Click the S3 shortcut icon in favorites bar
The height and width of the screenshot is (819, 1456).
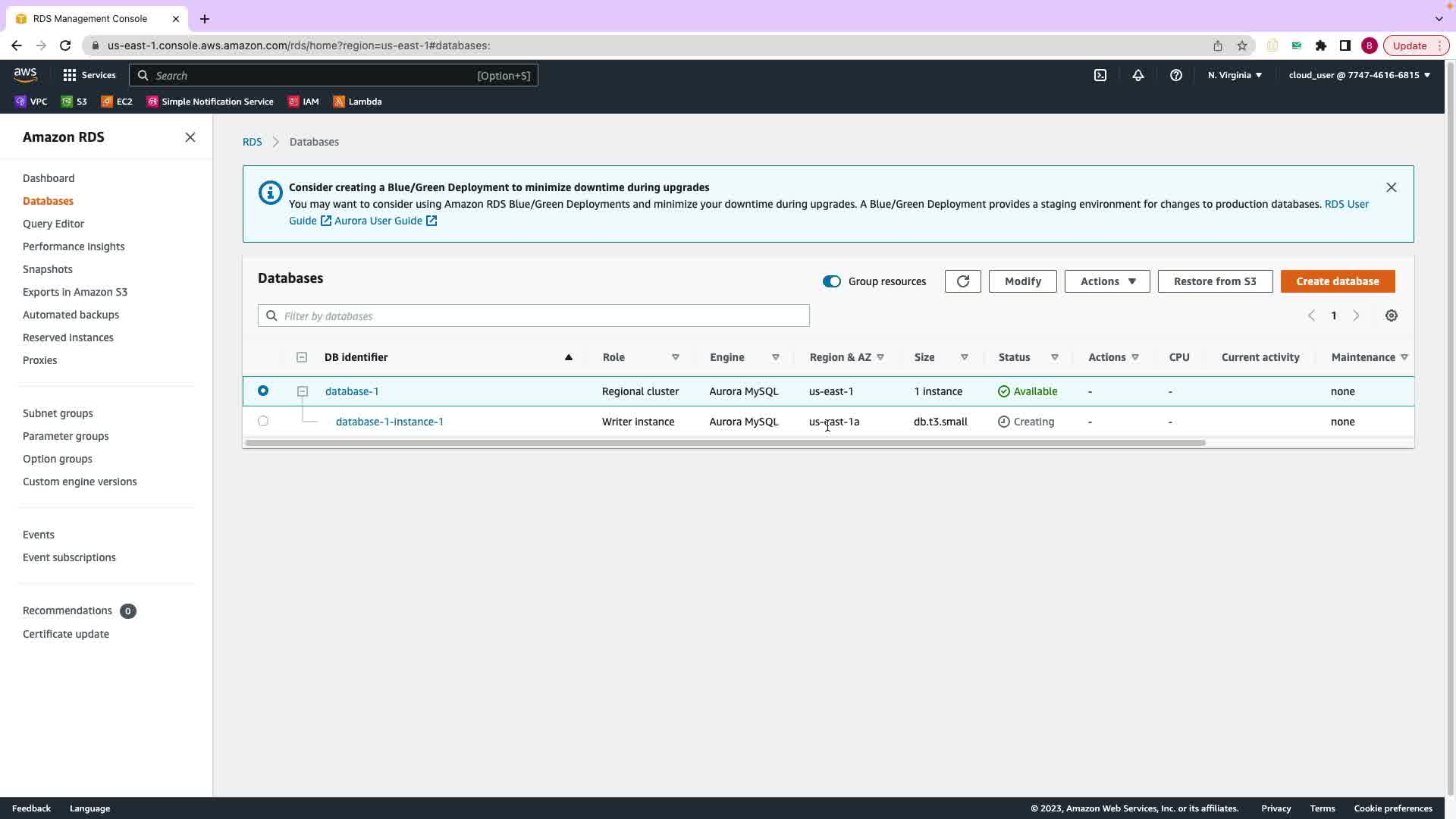(67, 102)
